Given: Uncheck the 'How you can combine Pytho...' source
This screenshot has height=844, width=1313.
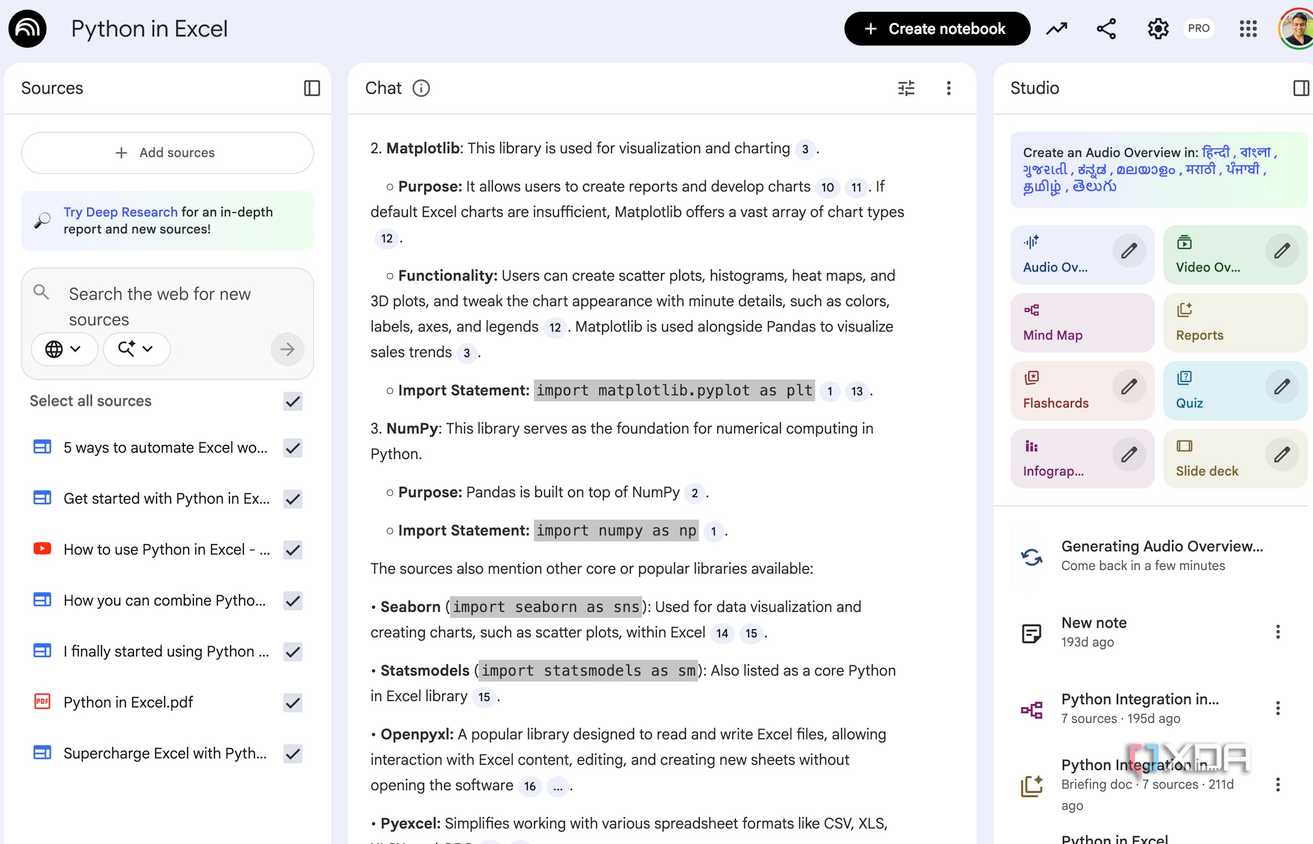Looking at the screenshot, I should coord(293,601).
